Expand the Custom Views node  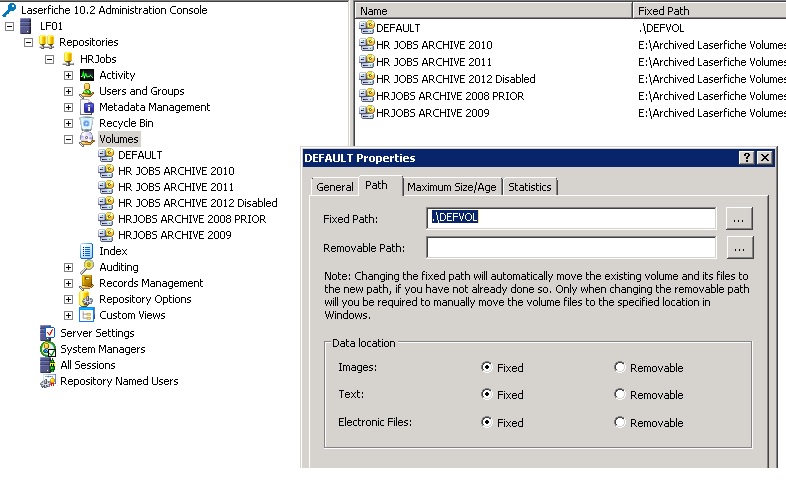[x=69, y=316]
